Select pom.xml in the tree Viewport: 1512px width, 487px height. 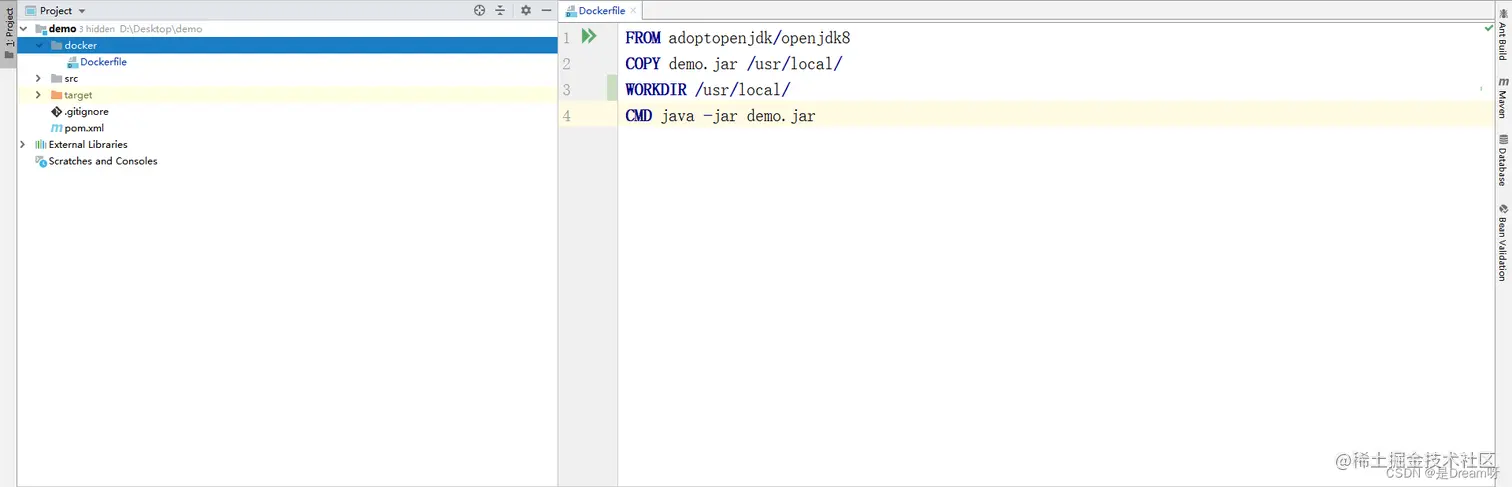pyautogui.click(x=84, y=128)
